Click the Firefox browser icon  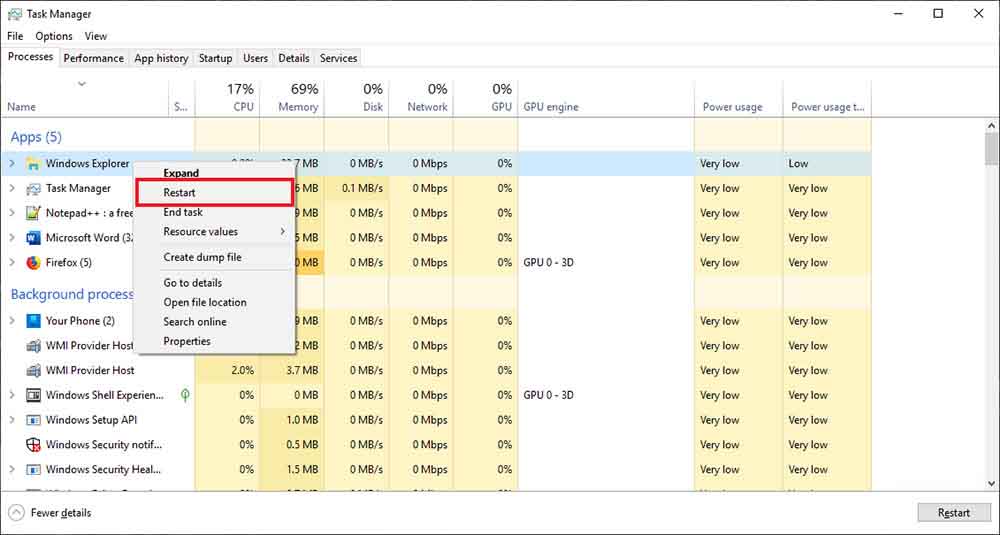point(33,263)
